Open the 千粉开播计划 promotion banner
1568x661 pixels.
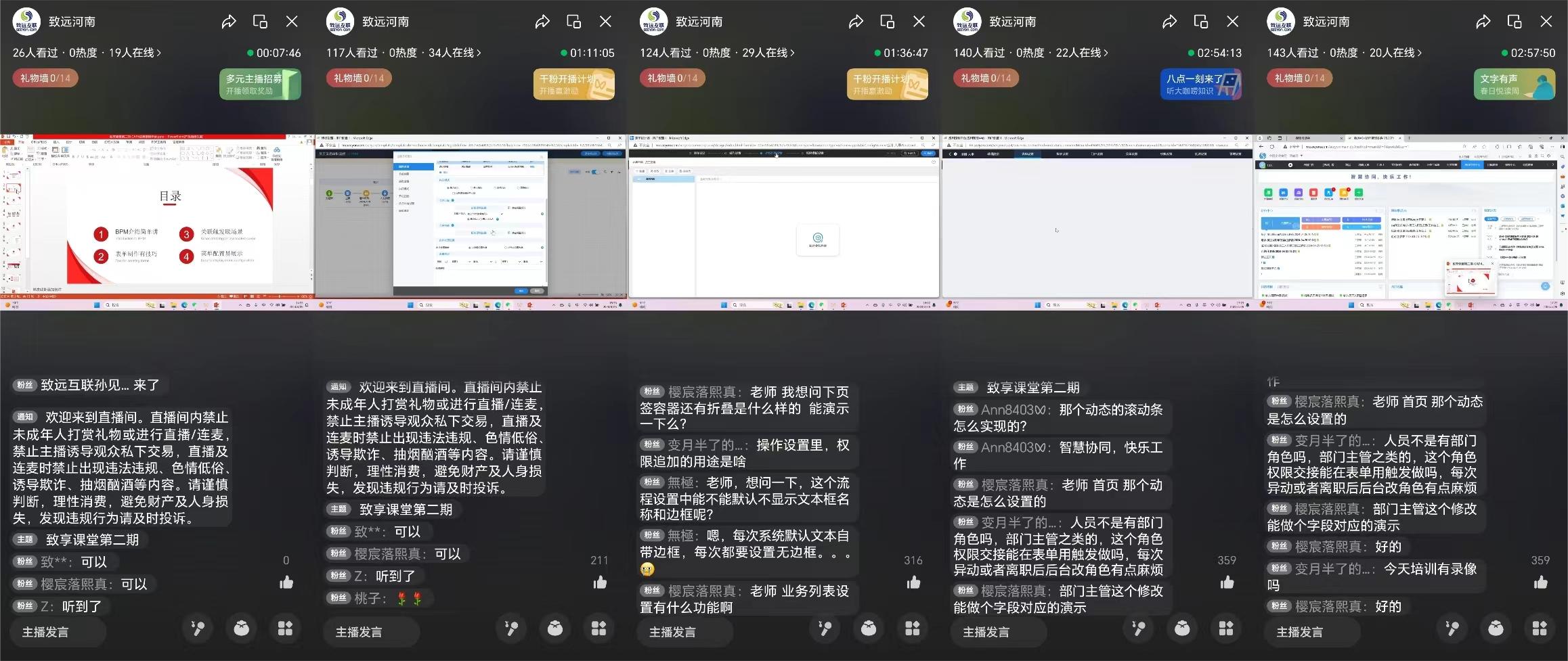click(573, 84)
